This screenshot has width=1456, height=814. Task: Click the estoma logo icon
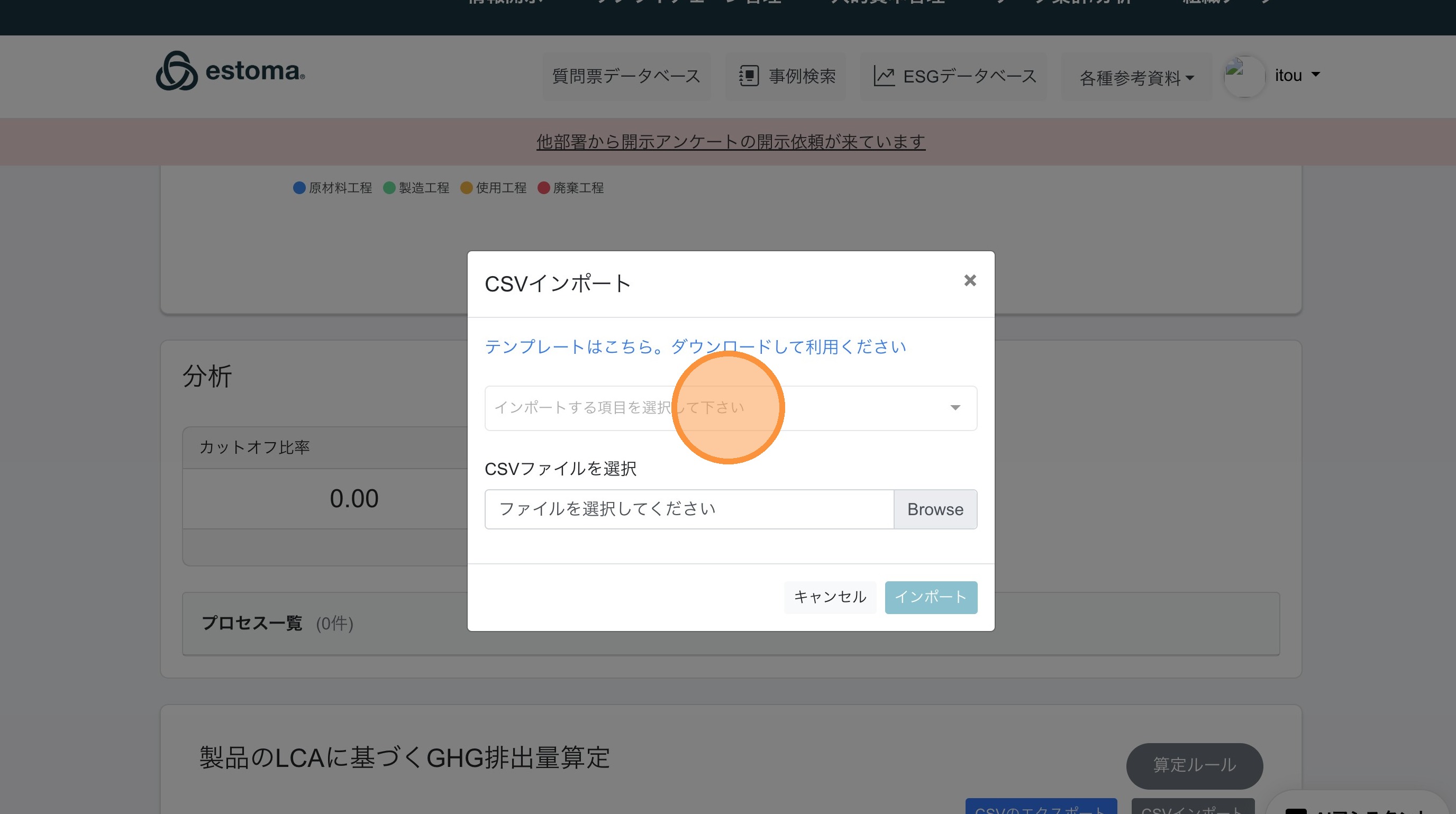(176, 71)
